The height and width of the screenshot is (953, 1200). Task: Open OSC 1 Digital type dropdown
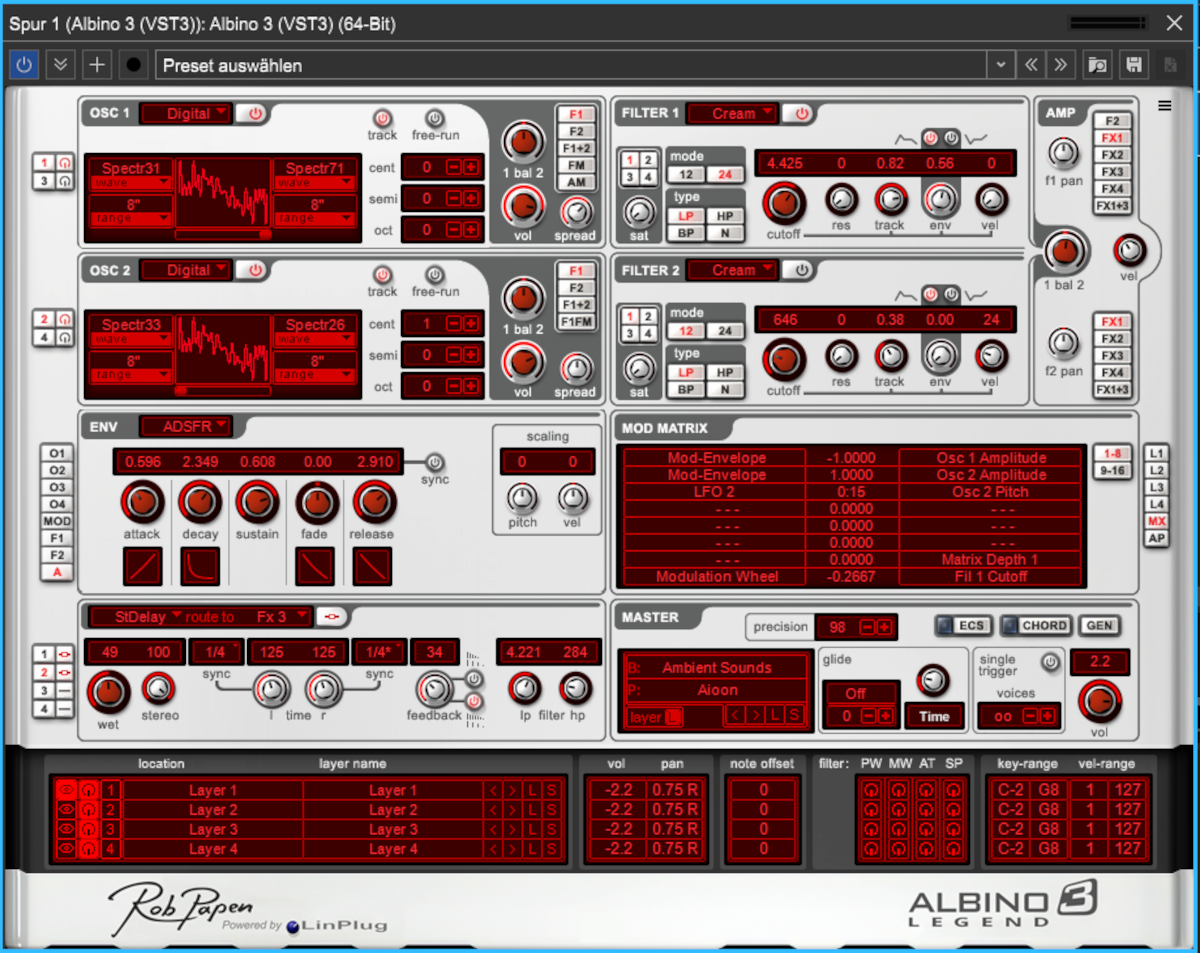pyautogui.click(x=186, y=114)
